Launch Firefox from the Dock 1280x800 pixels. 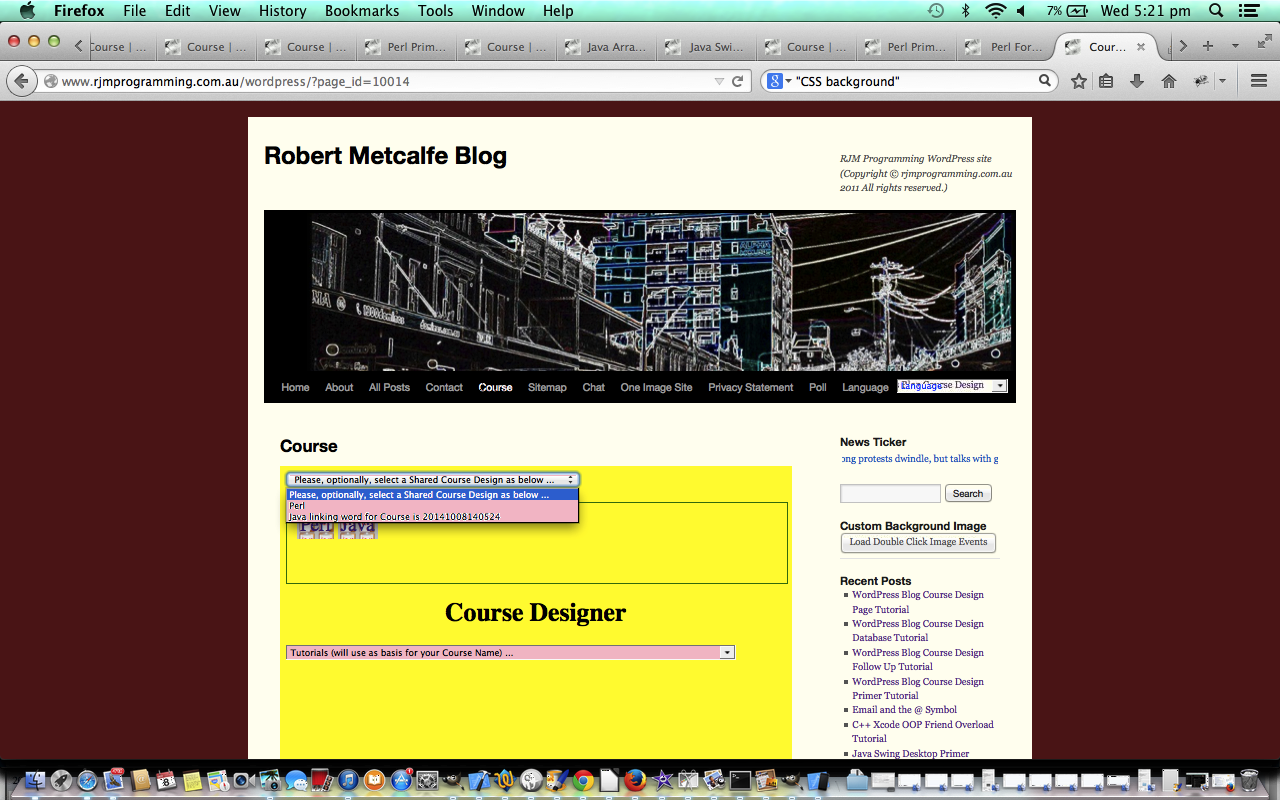635,780
